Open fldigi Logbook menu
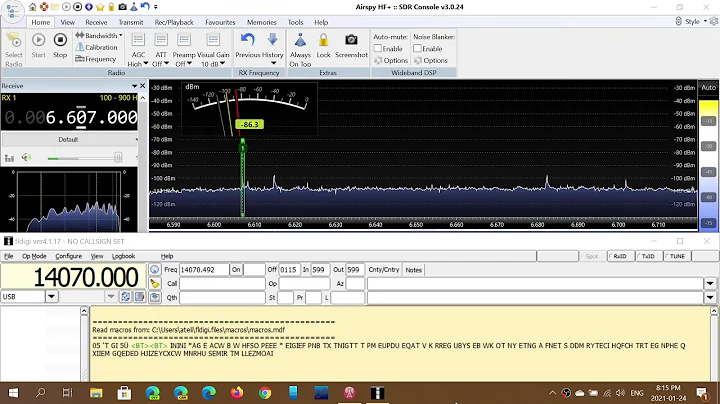This screenshot has width=720, height=404. [x=124, y=256]
